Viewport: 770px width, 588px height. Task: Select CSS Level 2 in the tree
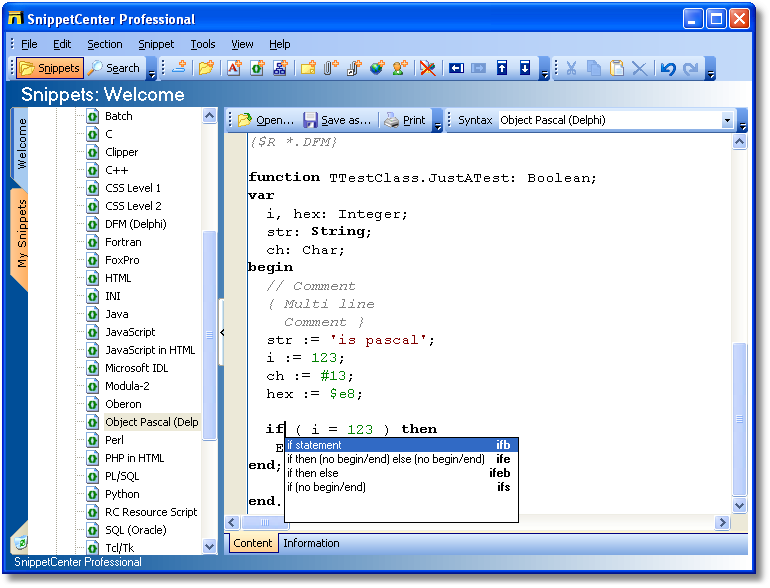133,206
